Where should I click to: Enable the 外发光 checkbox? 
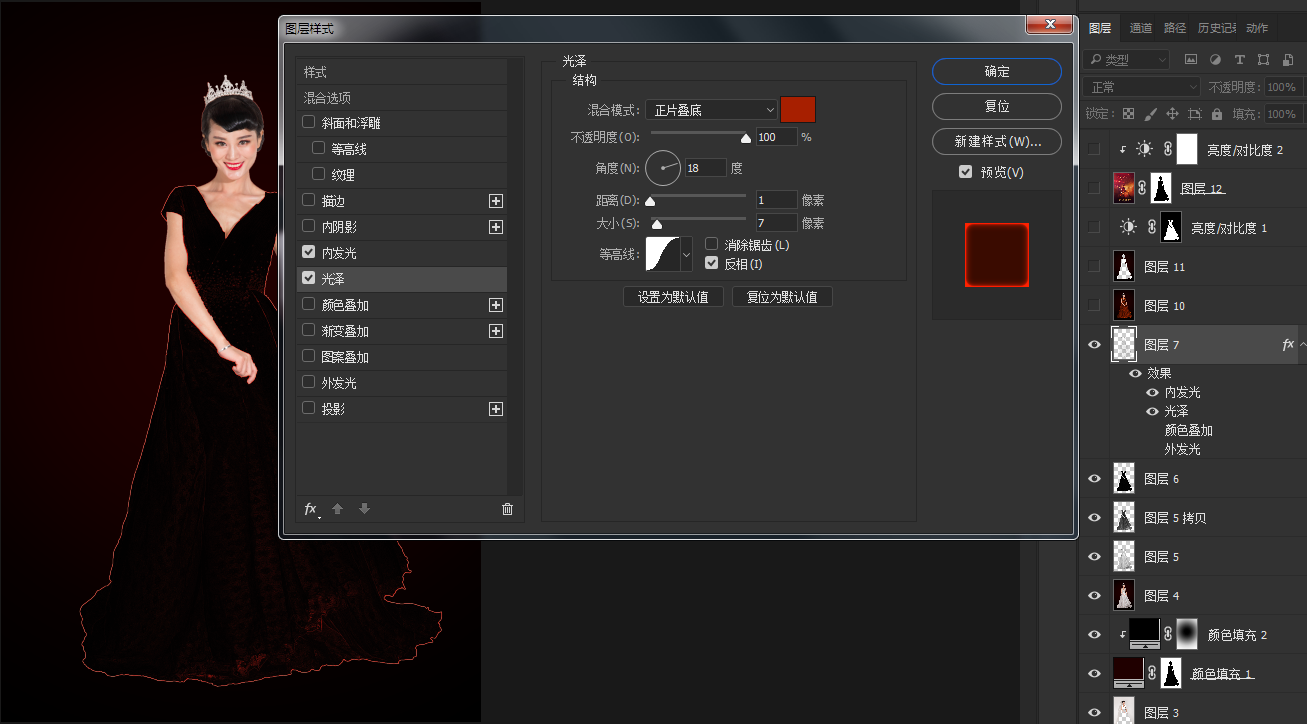pos(309,383)
